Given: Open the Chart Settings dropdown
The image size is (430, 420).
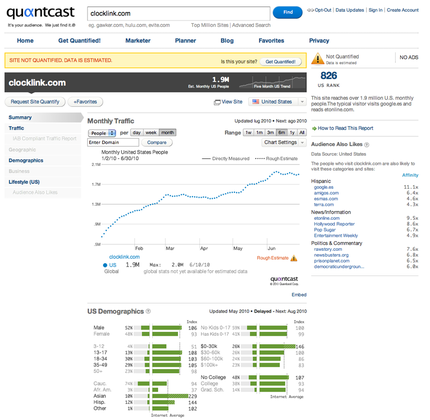Looking at the screenshot, I should click(284, 142).
